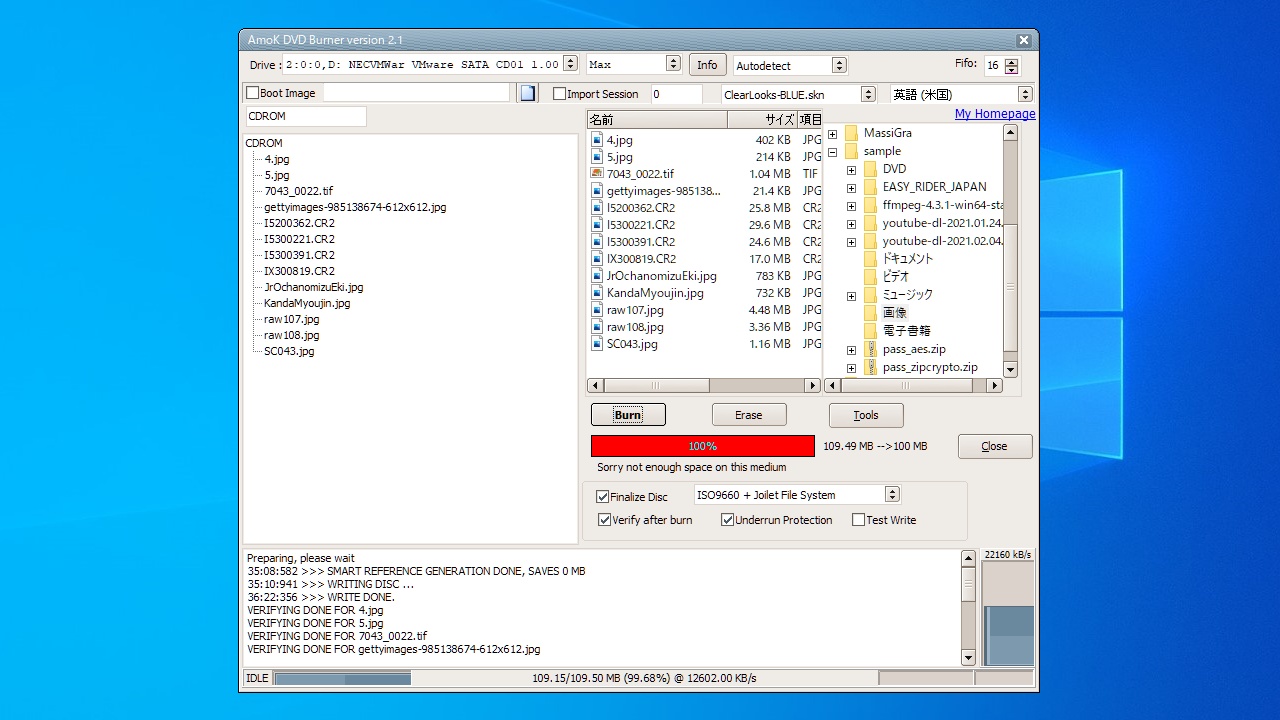Viewport: 1280px width, 720px height.
Task: Click the I5200362.CR2 file icon
Action: pyautogui.click(x=597, y=208)
